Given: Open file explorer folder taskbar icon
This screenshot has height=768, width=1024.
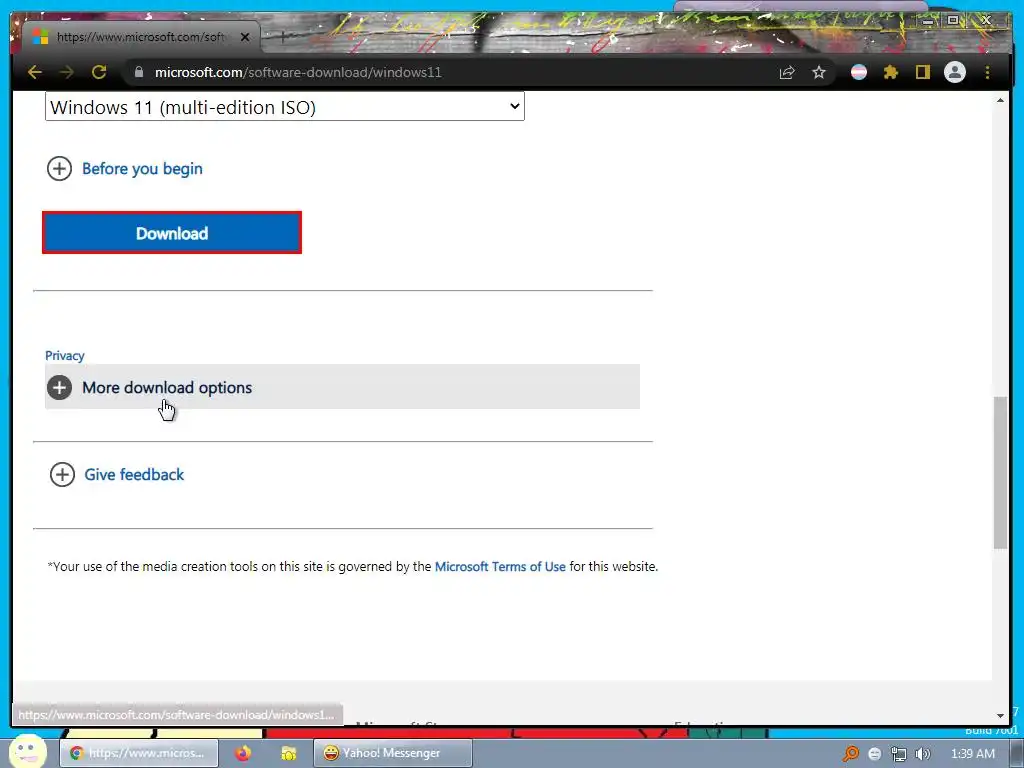Looking at the screenshot, I should 289,753.
